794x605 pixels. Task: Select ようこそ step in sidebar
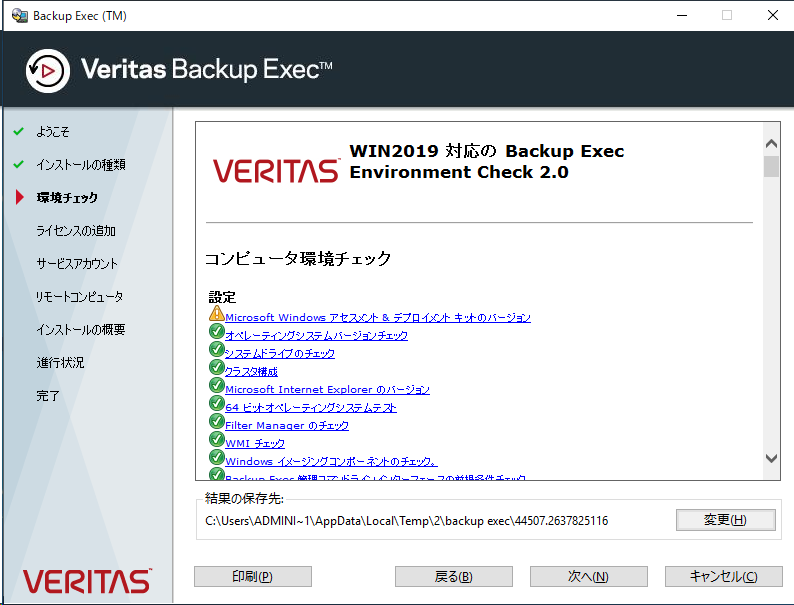tap(53, 132)
